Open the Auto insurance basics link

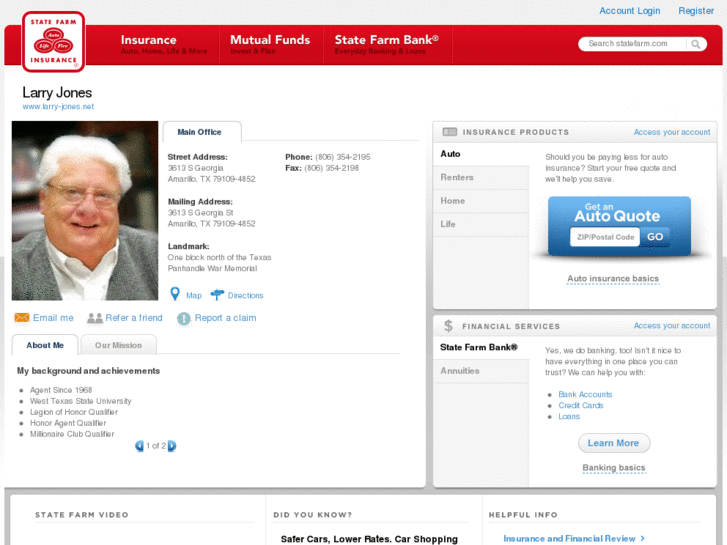613,279
